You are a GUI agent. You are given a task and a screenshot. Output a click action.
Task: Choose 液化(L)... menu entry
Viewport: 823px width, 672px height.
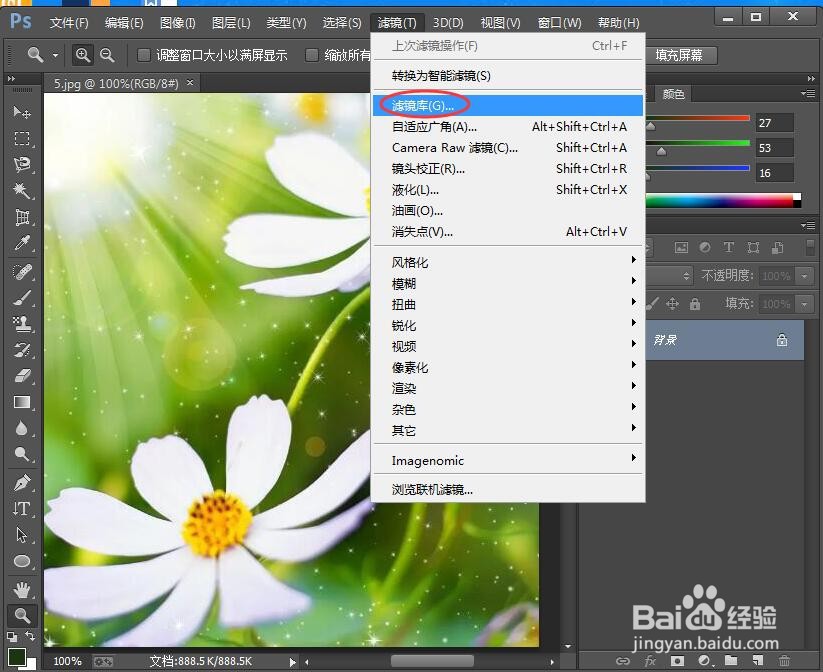[x=508, y=190]
